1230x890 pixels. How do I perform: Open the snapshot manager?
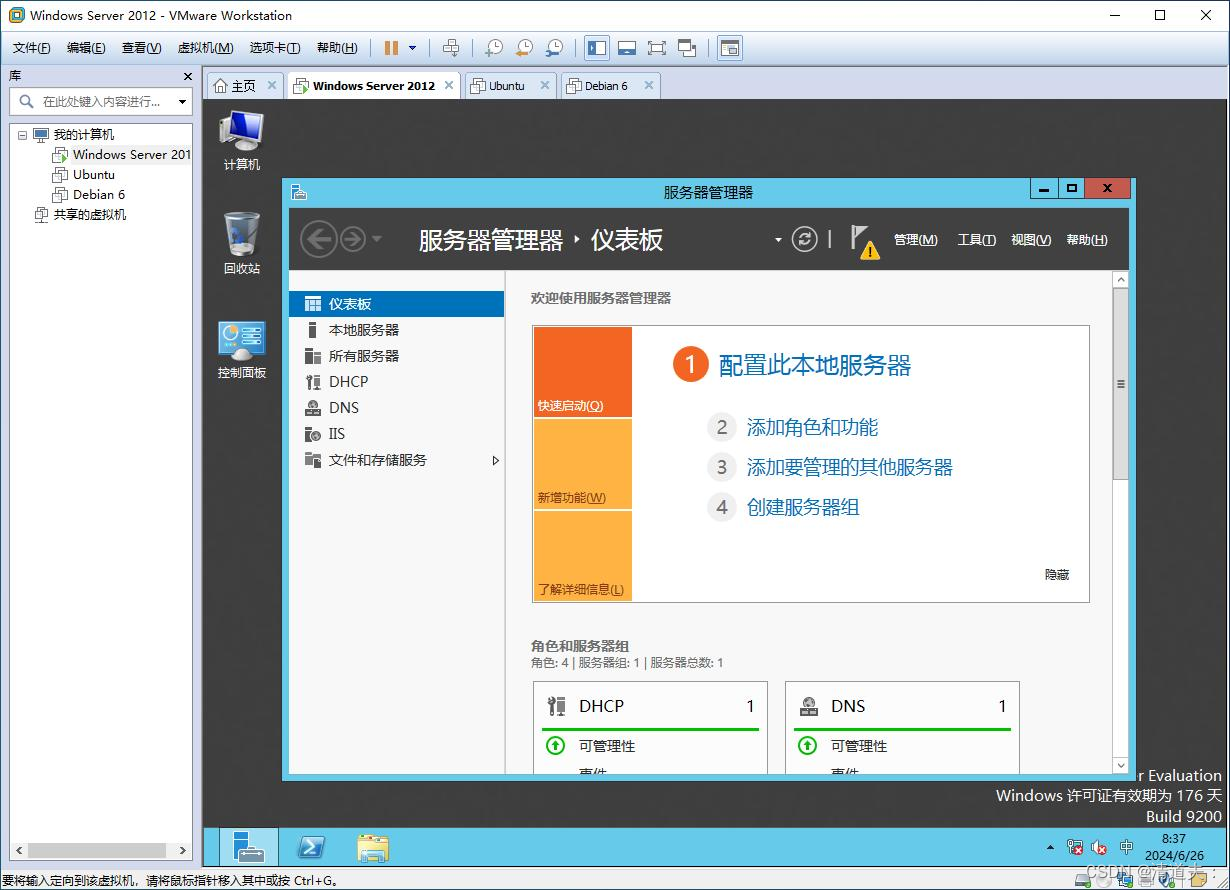554,48
